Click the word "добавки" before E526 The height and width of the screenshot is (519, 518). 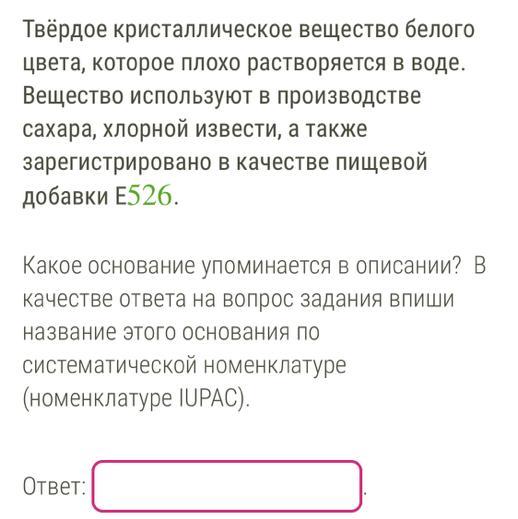pyautogui.click(x=65, y=195)
